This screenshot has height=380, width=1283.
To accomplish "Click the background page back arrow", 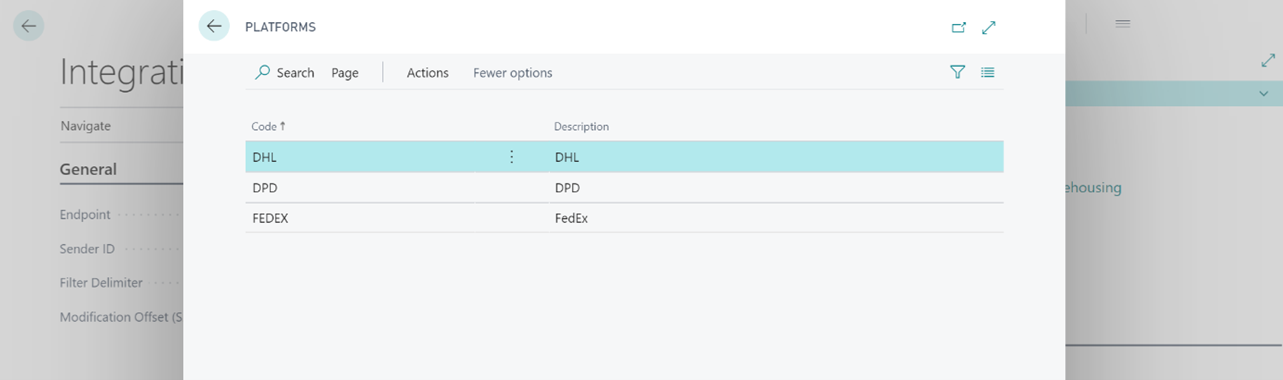I will tap(28, 26).
